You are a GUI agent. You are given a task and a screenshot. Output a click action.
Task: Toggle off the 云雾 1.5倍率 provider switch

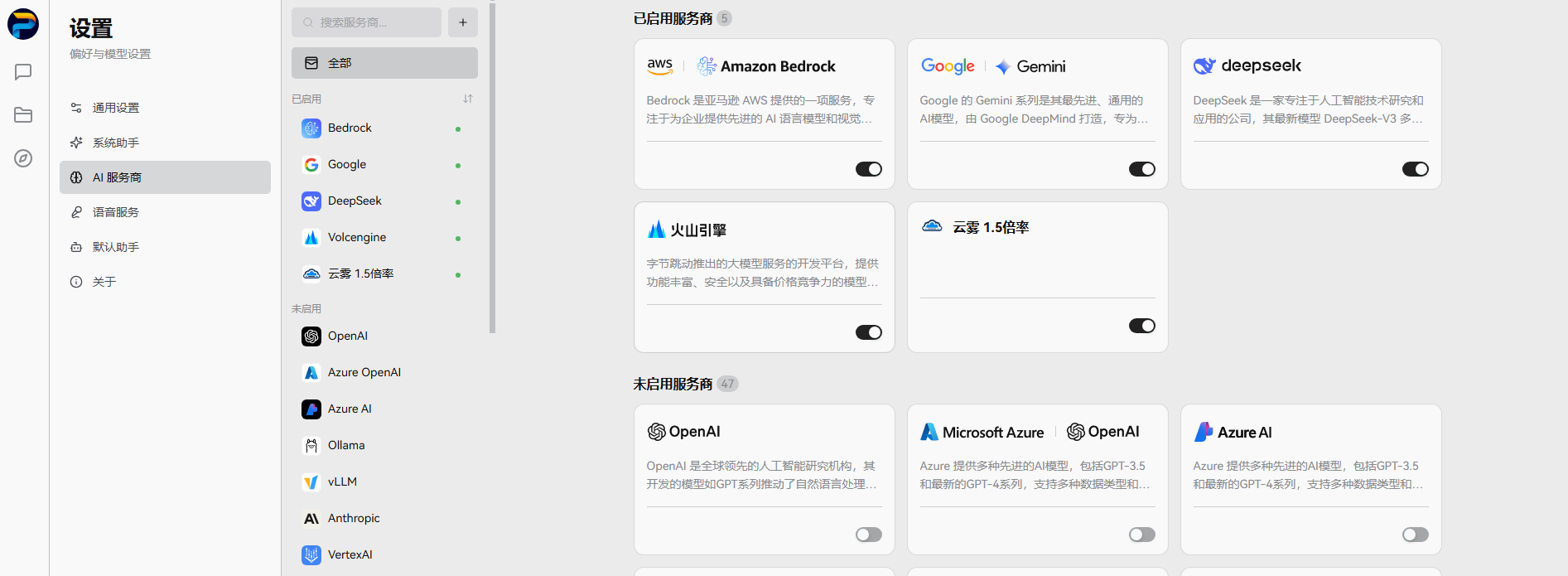1141,325
